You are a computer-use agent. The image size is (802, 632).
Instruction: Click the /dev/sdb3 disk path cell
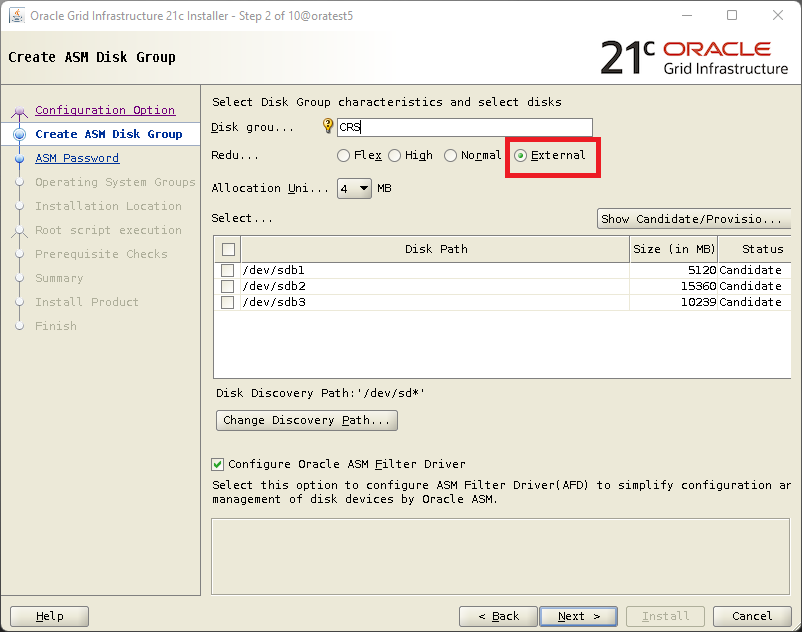pos(435,302)
